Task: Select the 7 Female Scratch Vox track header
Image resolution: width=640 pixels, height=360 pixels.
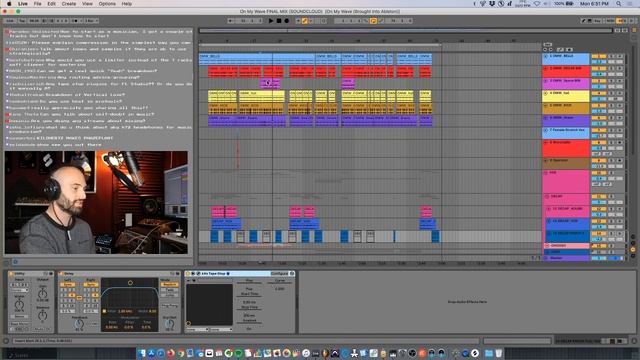Action: (566, 132)
